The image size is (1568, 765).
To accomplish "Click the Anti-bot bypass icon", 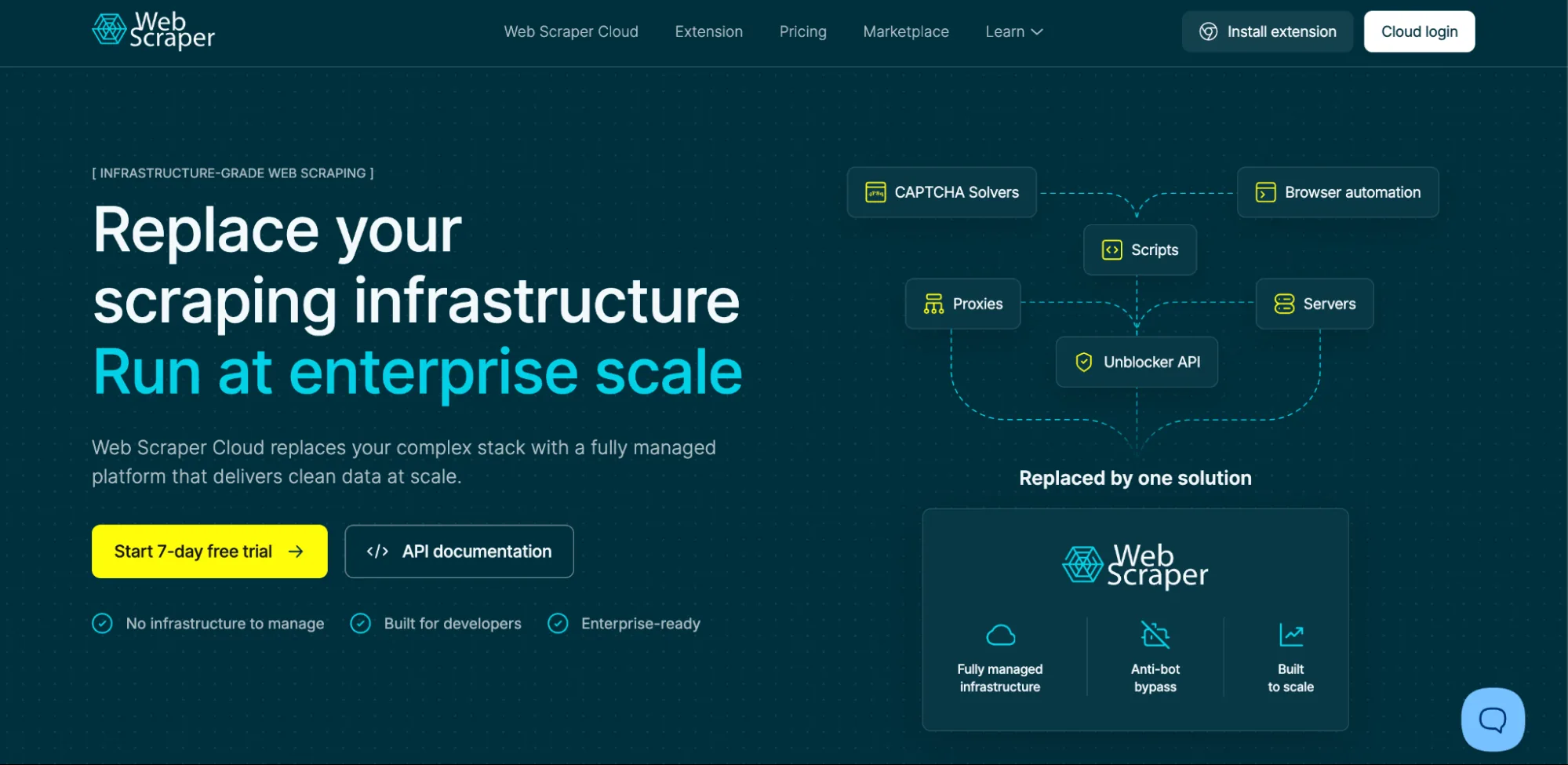I will [1155, 635].
